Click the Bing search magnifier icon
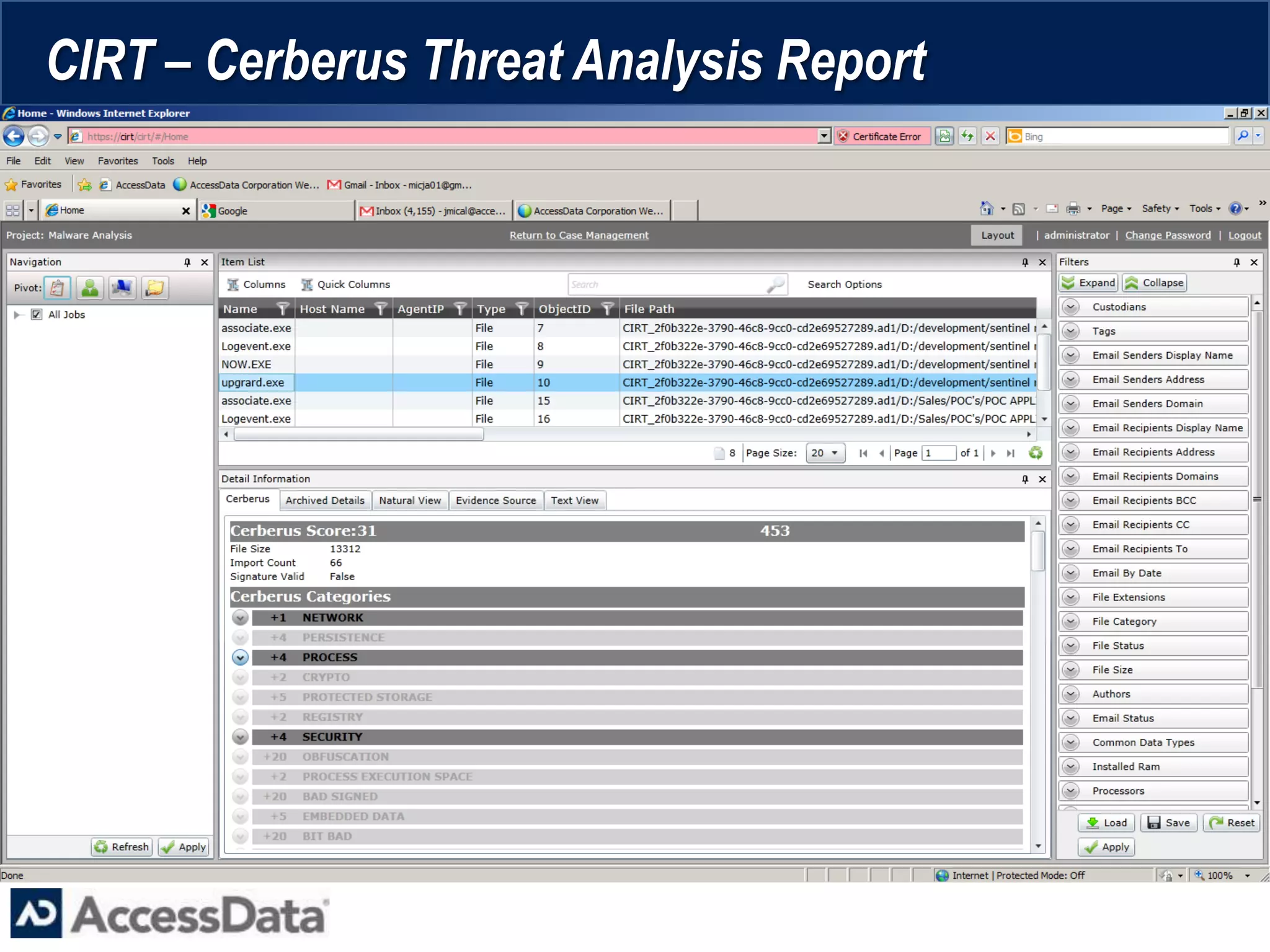The height and width of the screenshot is (952, 1270). tap(1243, 136)
